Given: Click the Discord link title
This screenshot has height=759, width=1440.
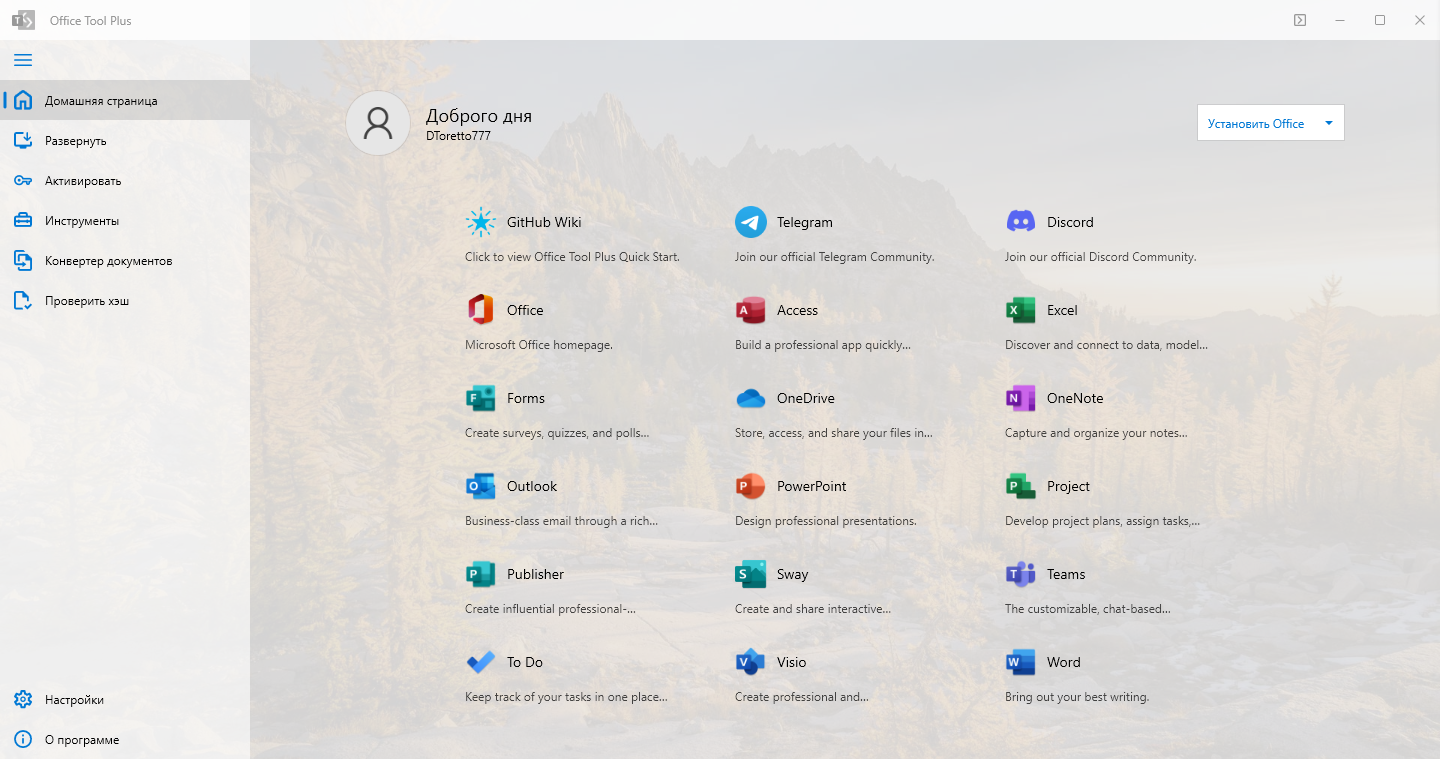Looking at the screenshot, I should [1070, 222].
